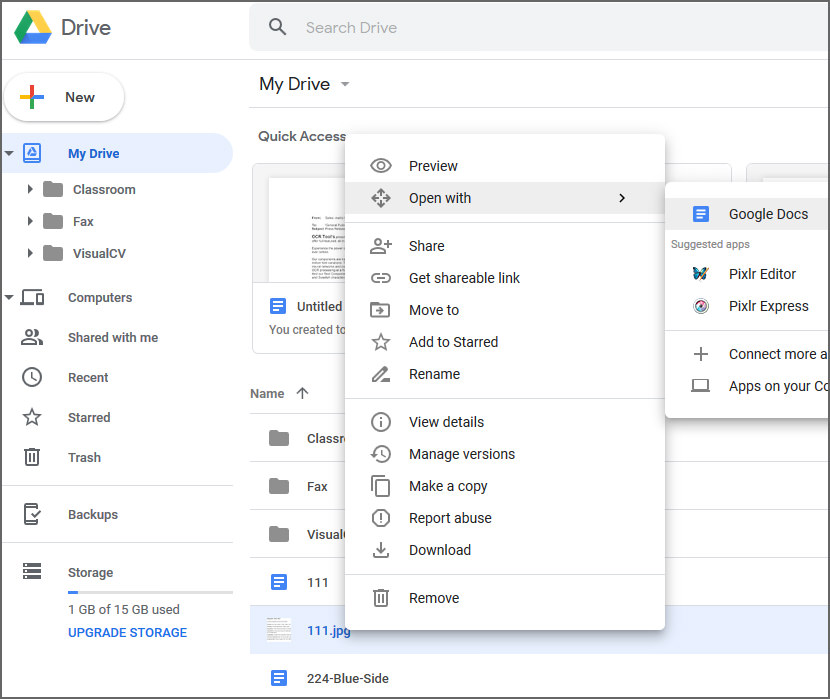Choose Pixlr Express app icon
Image resolution: width=830 pixels, height=699 pixels.
pos(701,306)
